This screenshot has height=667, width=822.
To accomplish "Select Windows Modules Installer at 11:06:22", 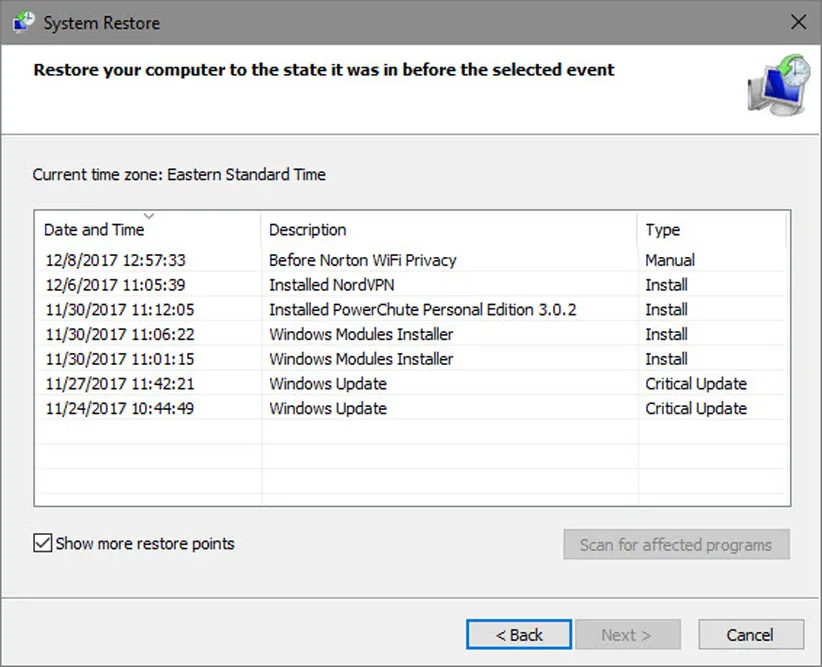I will tap(361, 334).
